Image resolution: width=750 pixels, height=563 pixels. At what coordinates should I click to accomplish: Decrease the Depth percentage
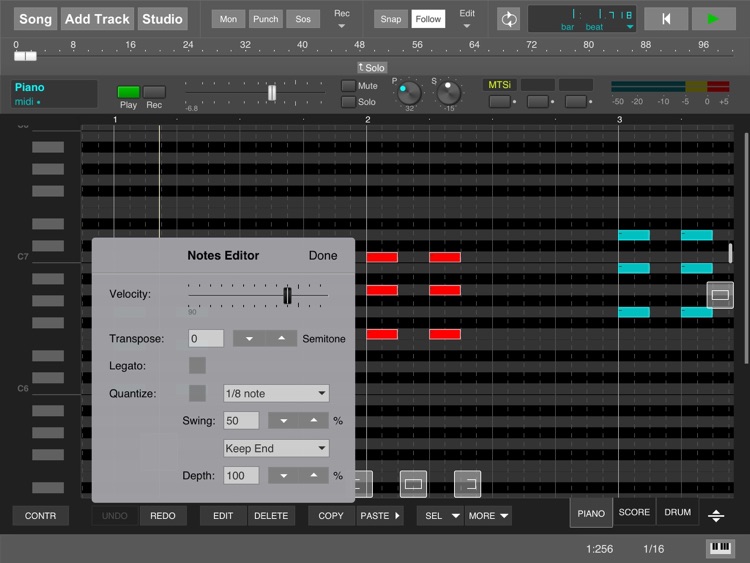click(x=284, y=475)
